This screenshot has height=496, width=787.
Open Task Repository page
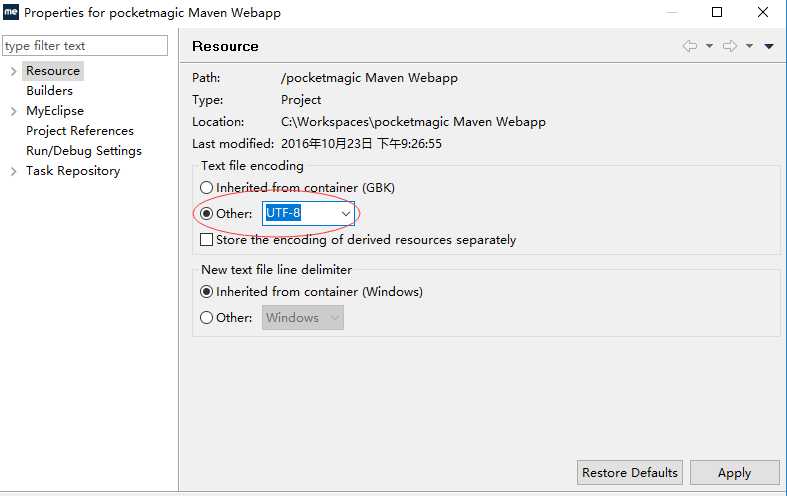coord(73,171)
